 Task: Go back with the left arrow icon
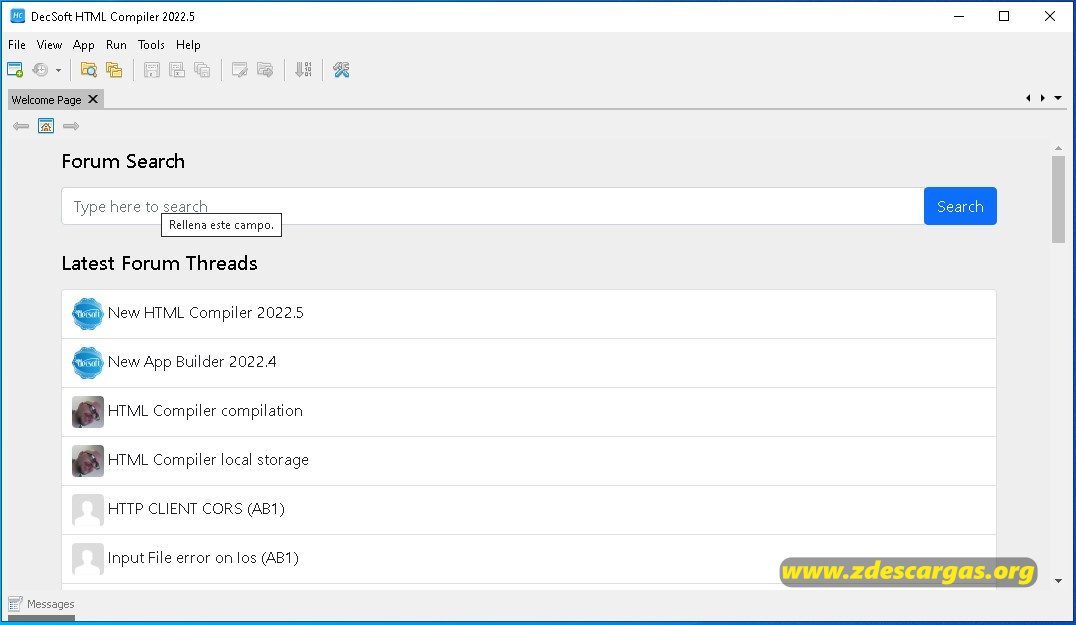point(21,126)
